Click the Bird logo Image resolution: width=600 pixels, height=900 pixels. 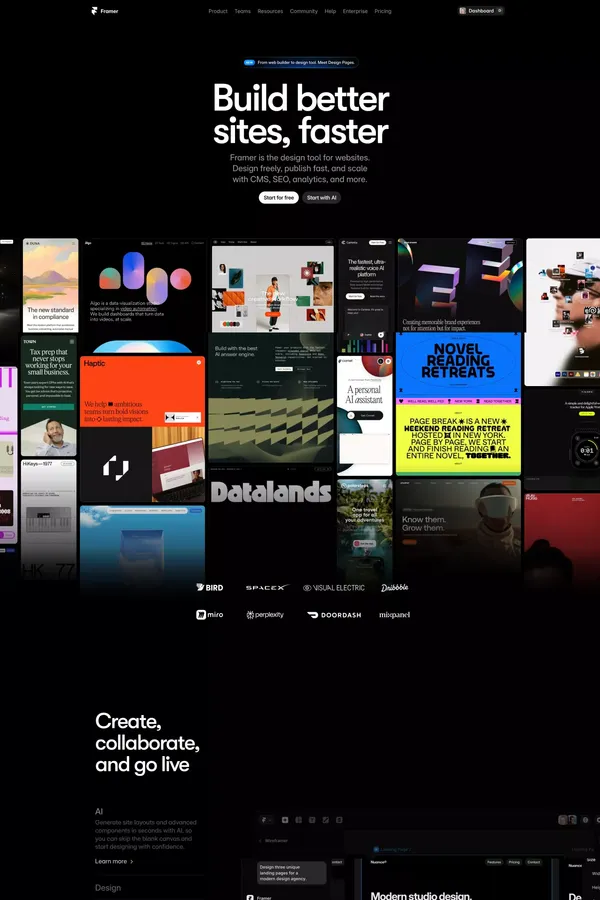click(210, 587)
